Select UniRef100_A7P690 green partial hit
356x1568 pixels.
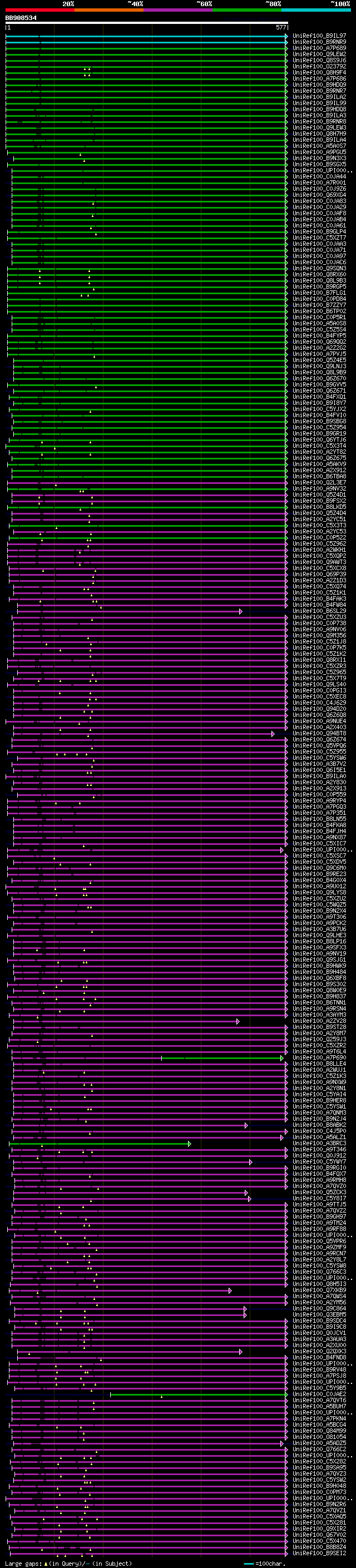(x=319, y=1058)
